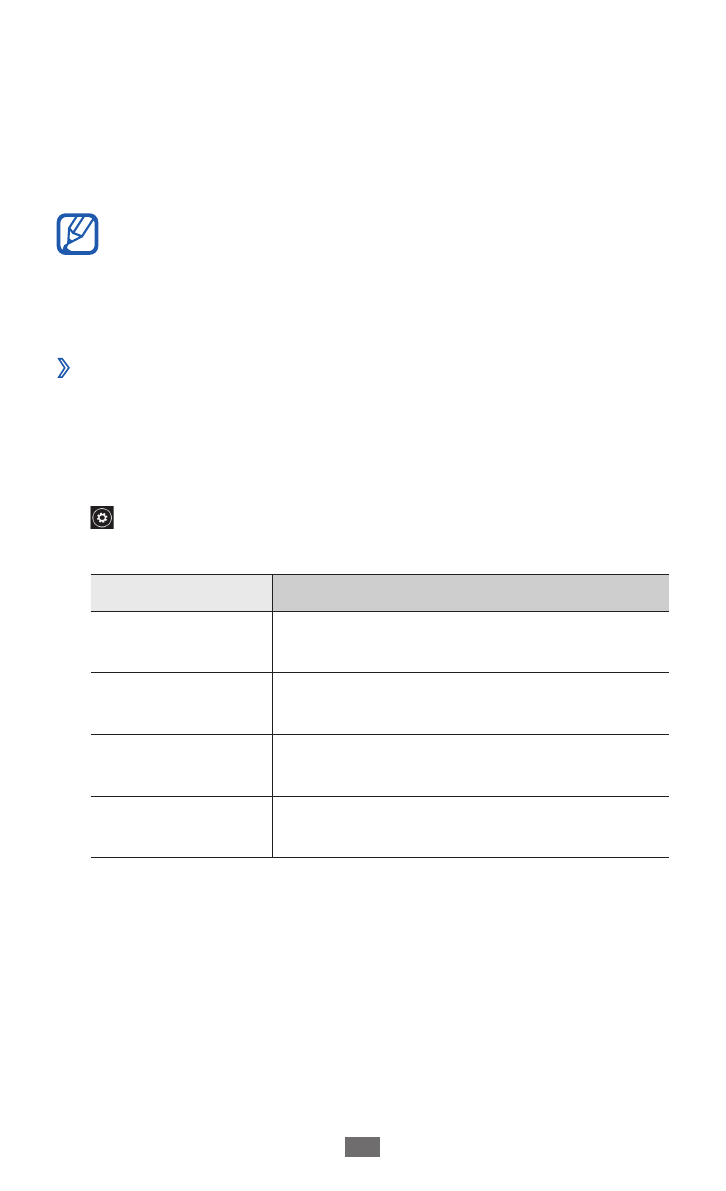Screen dimensions: 726x1191
Task: Click the blue note pencil icon
Action: (79, 232)
